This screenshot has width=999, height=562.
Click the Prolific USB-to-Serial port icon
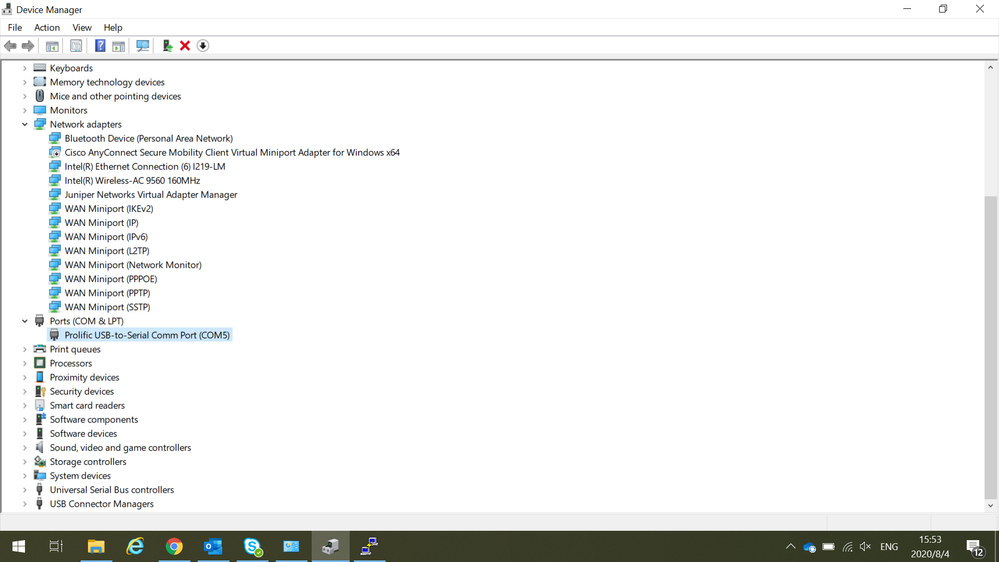point(55,335)
